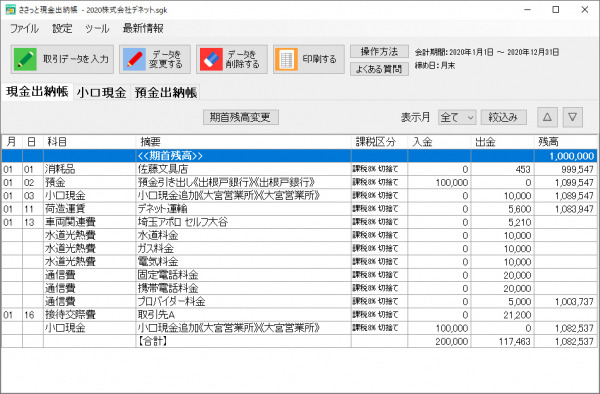Click the 操作方法 help button
This screenshot has height=394, width=600.
point(379,52)
